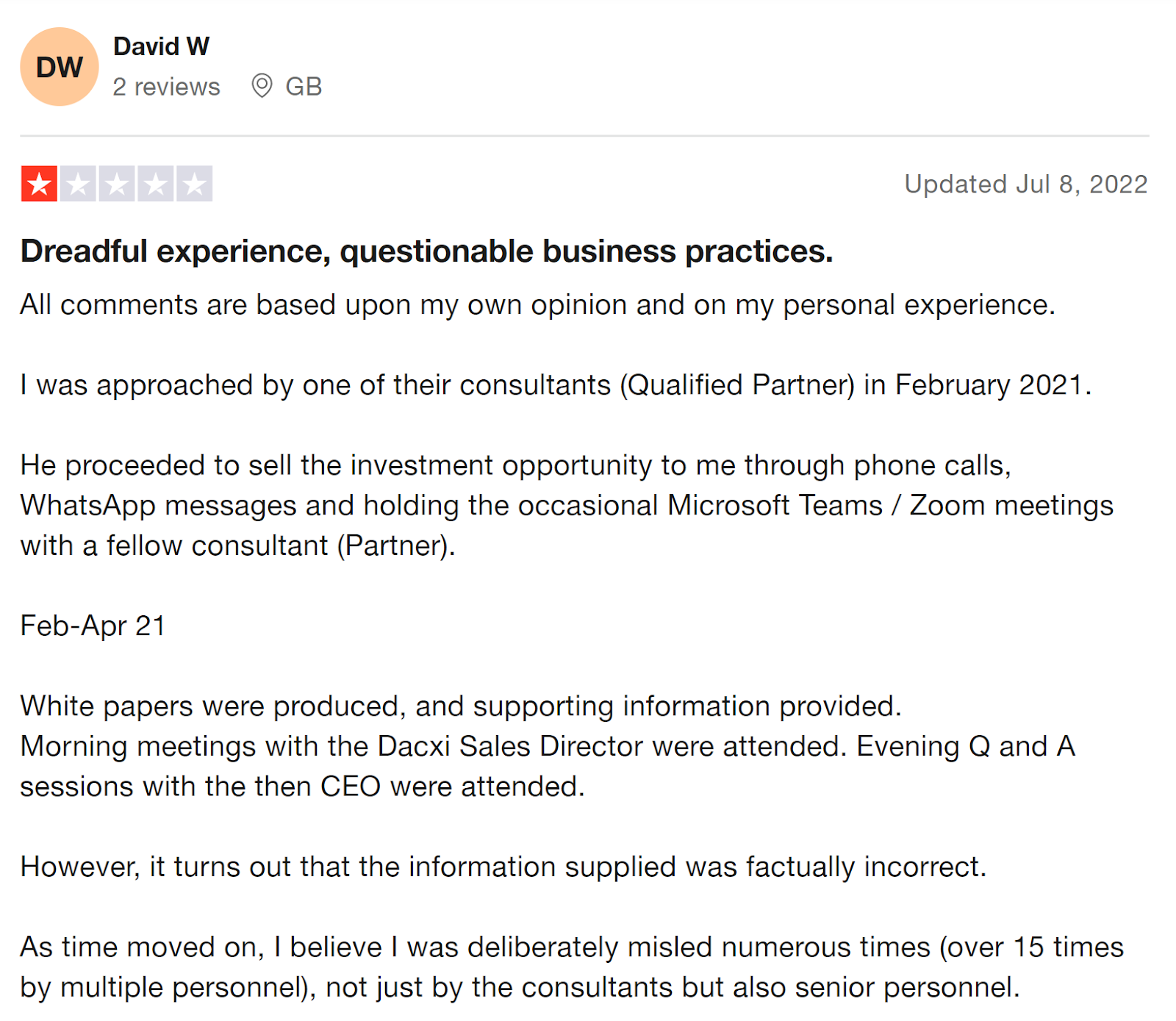This screenshot has height=1021, width=1176.
Task: Click the "Updated Jul 8, 2022" date
Action: click(1025, 184)
